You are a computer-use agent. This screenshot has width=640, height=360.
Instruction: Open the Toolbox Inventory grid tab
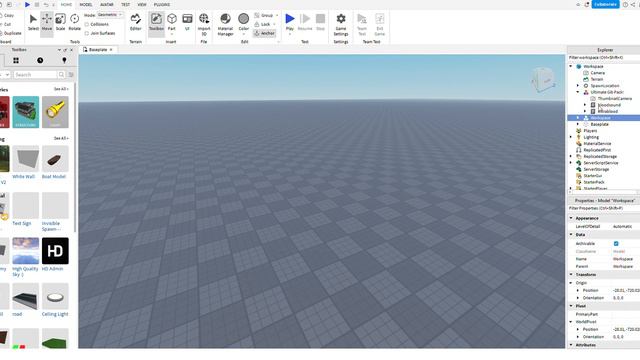click(x=16, y=60)
